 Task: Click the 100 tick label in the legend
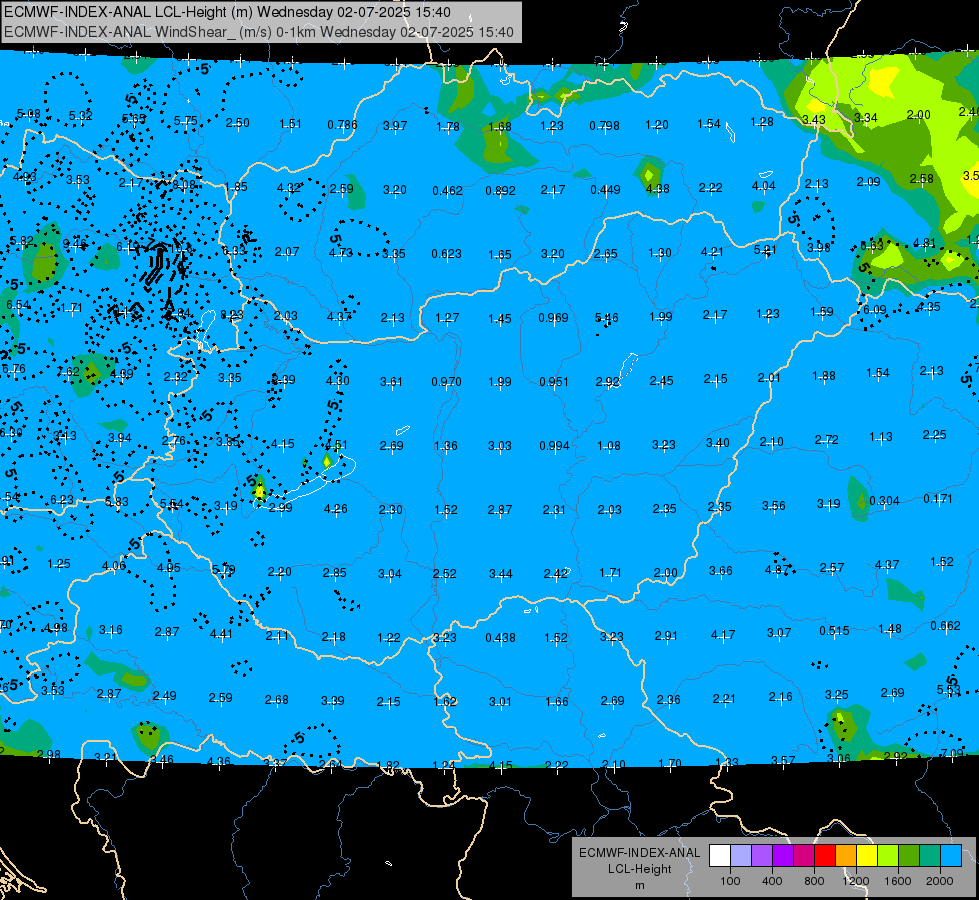coord(730,881)
